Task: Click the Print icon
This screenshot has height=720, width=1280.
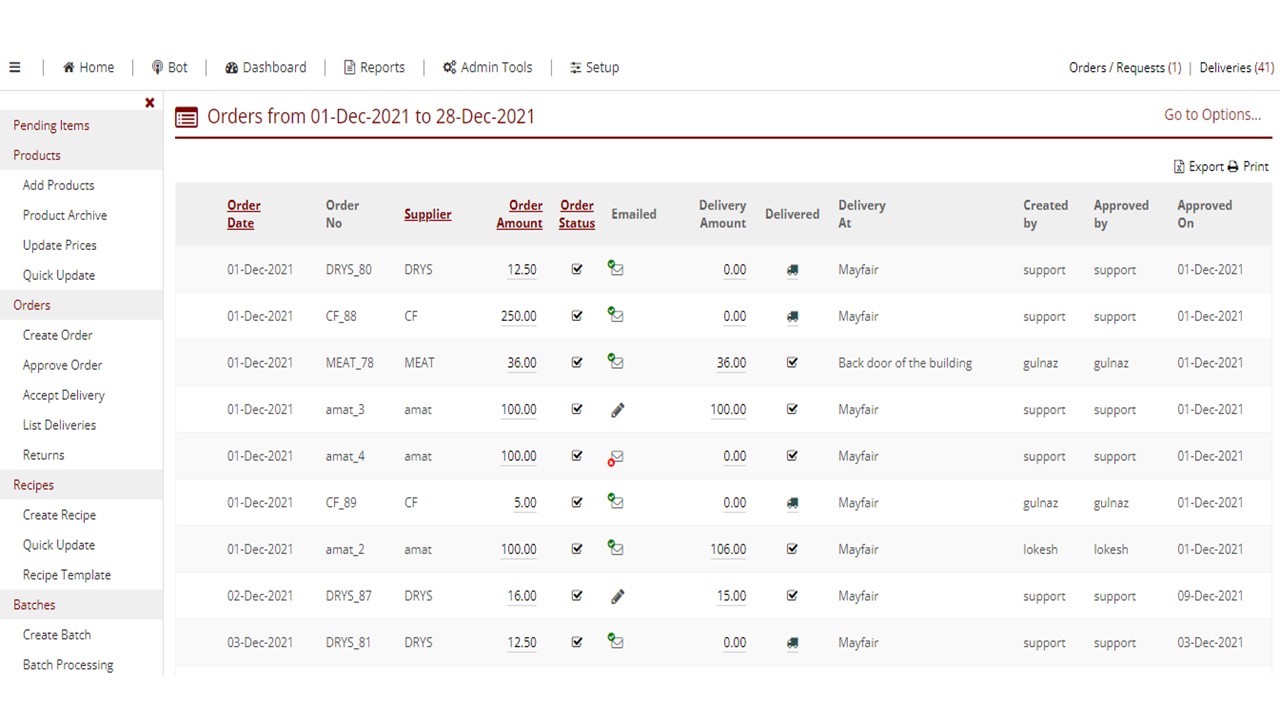Action: point(1233,167)
